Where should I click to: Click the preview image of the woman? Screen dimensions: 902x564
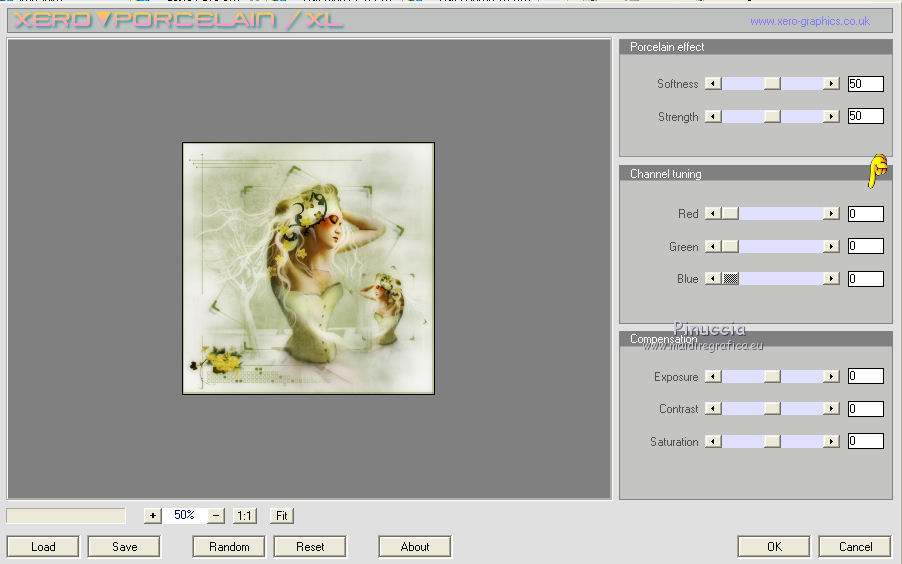308,268
